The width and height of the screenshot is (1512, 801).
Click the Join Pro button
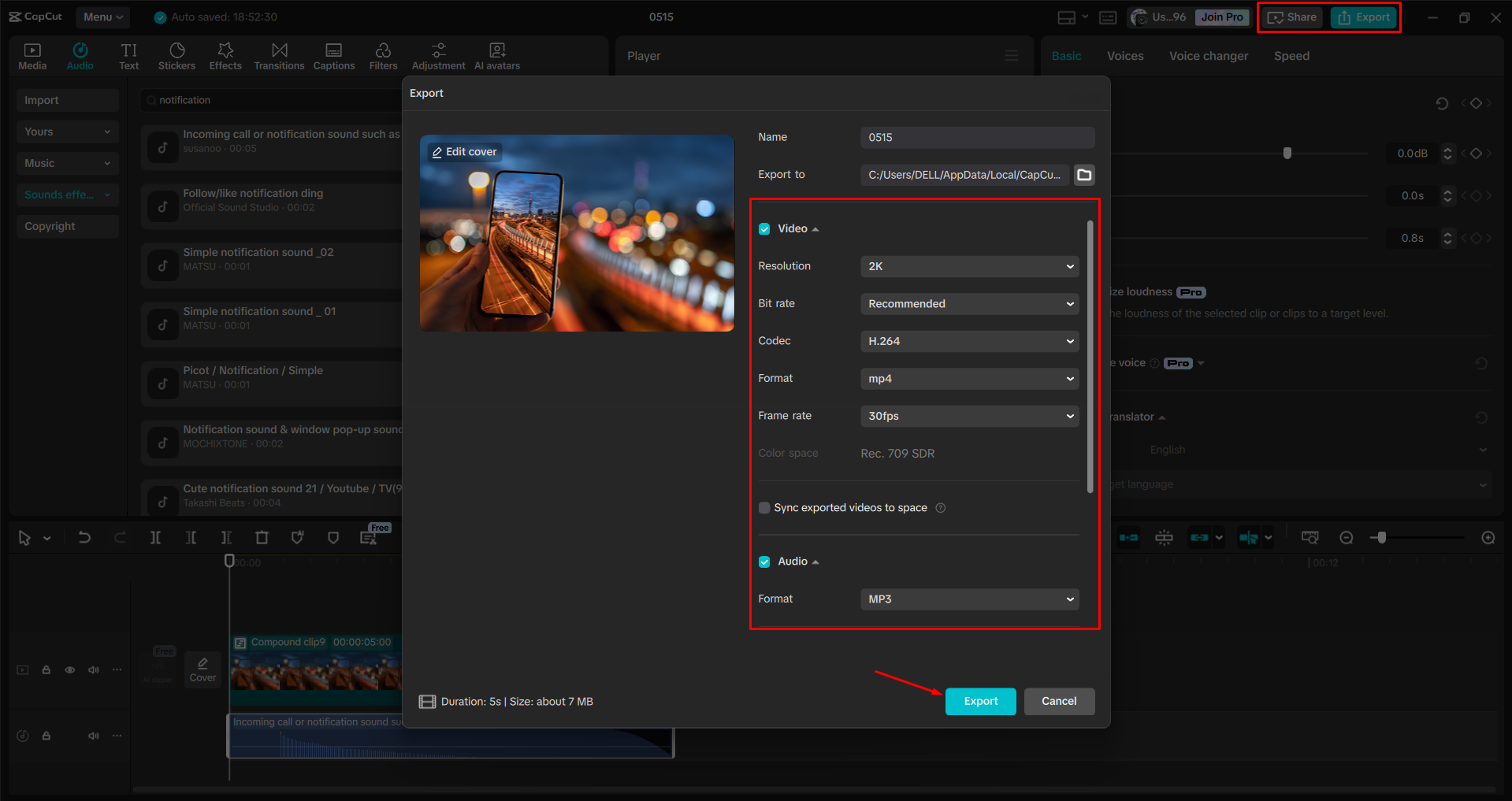[1221, 17]
